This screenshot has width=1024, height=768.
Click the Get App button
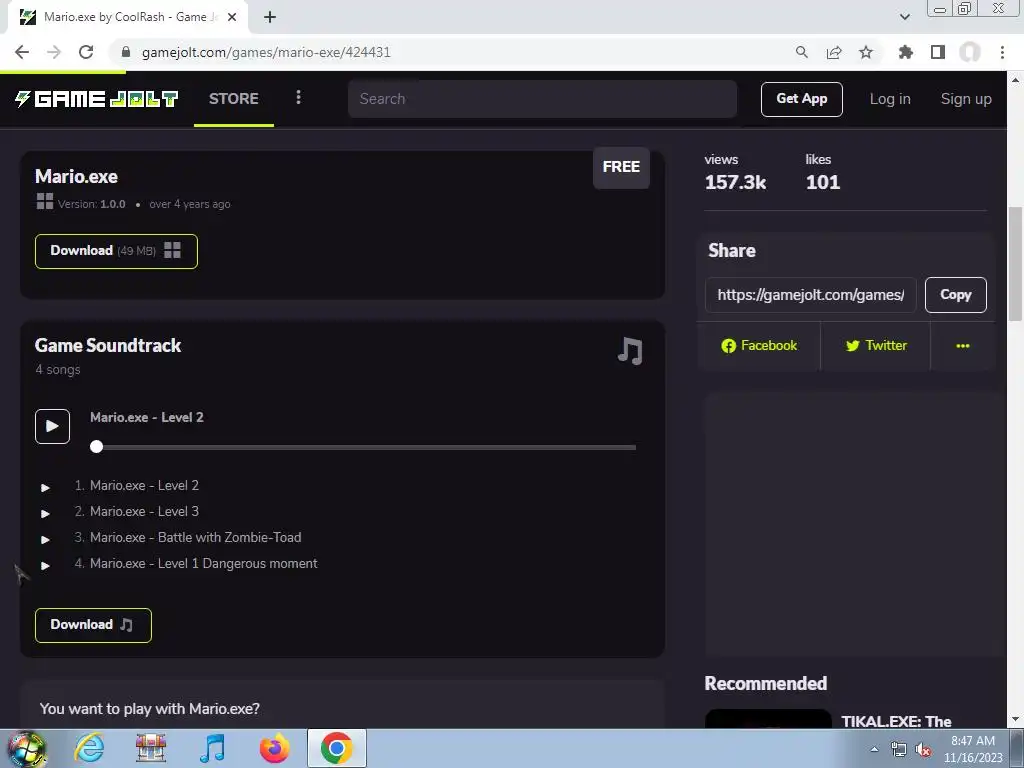tap(801, 99)
